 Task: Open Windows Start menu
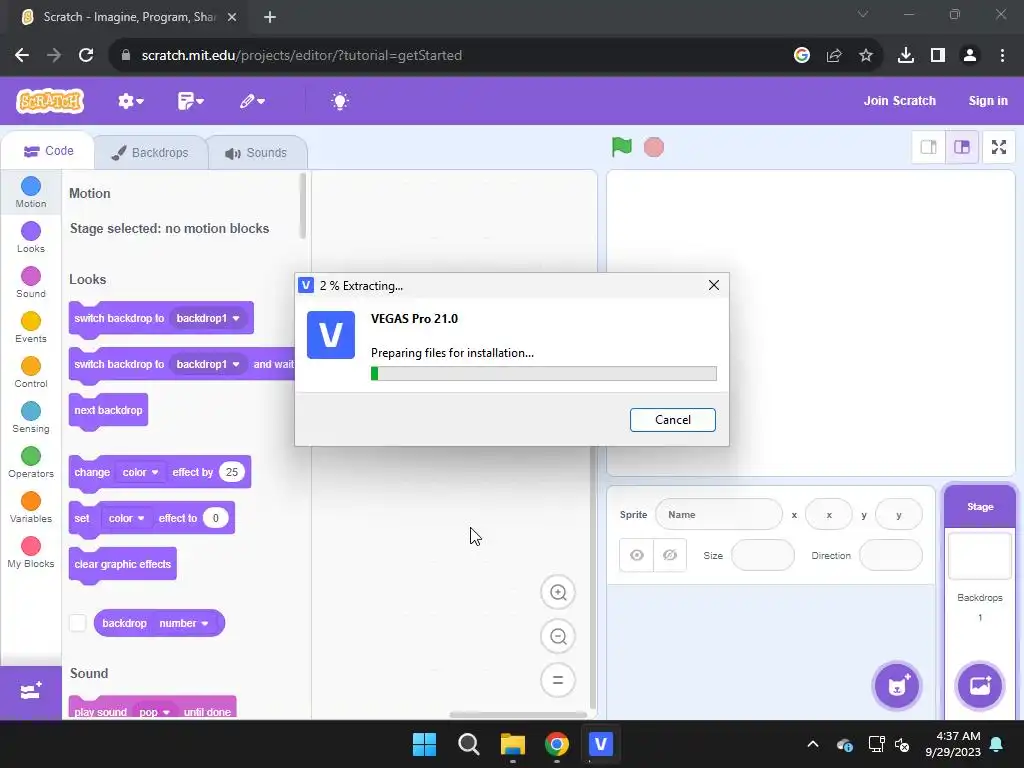click(x=424, y=744)
